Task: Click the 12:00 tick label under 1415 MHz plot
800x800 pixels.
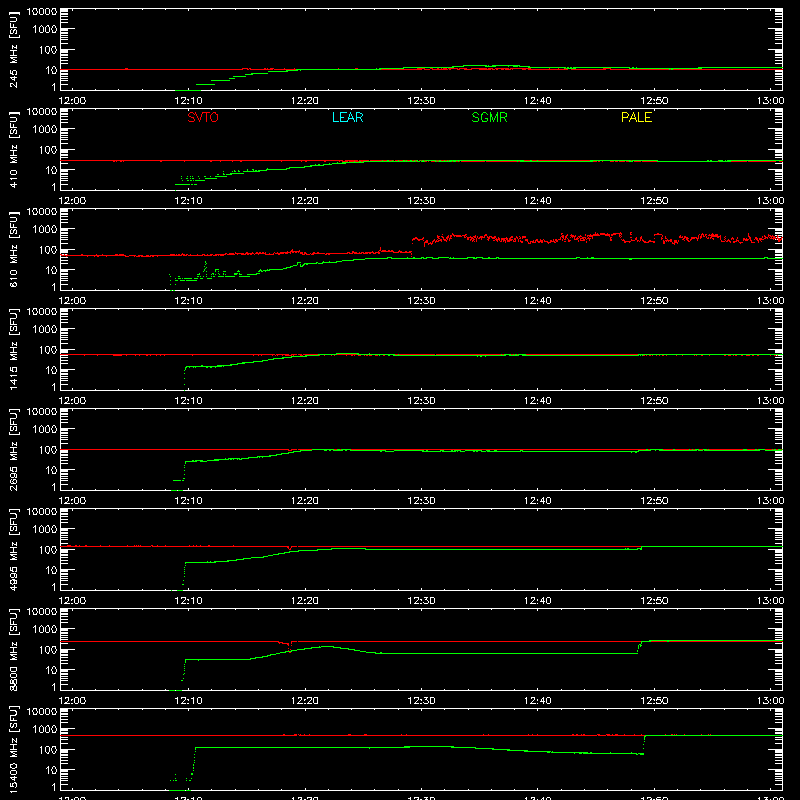Action: [x=72, y=401]
